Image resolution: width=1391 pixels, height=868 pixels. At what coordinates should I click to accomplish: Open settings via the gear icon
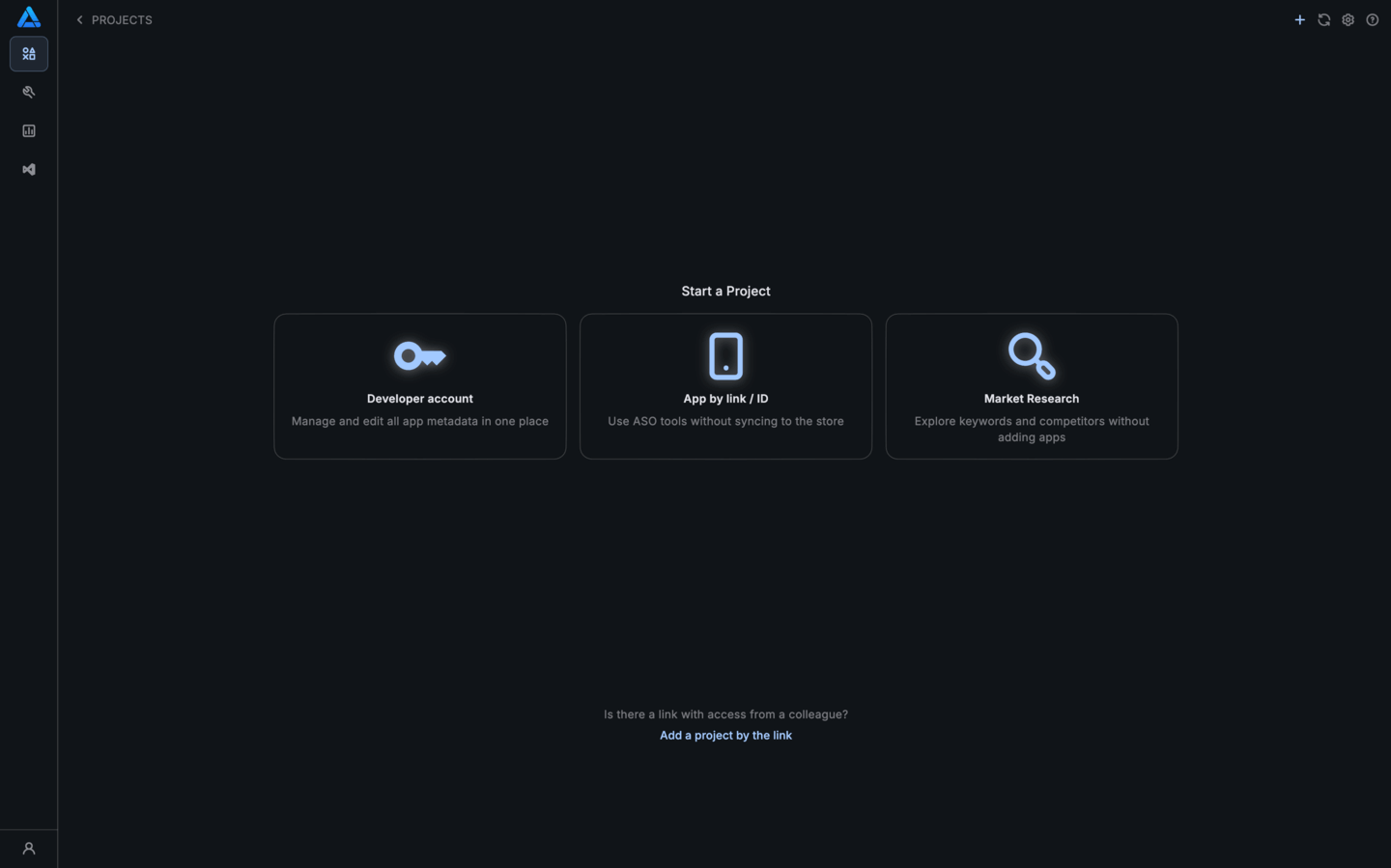click(x=1348, y=20)
